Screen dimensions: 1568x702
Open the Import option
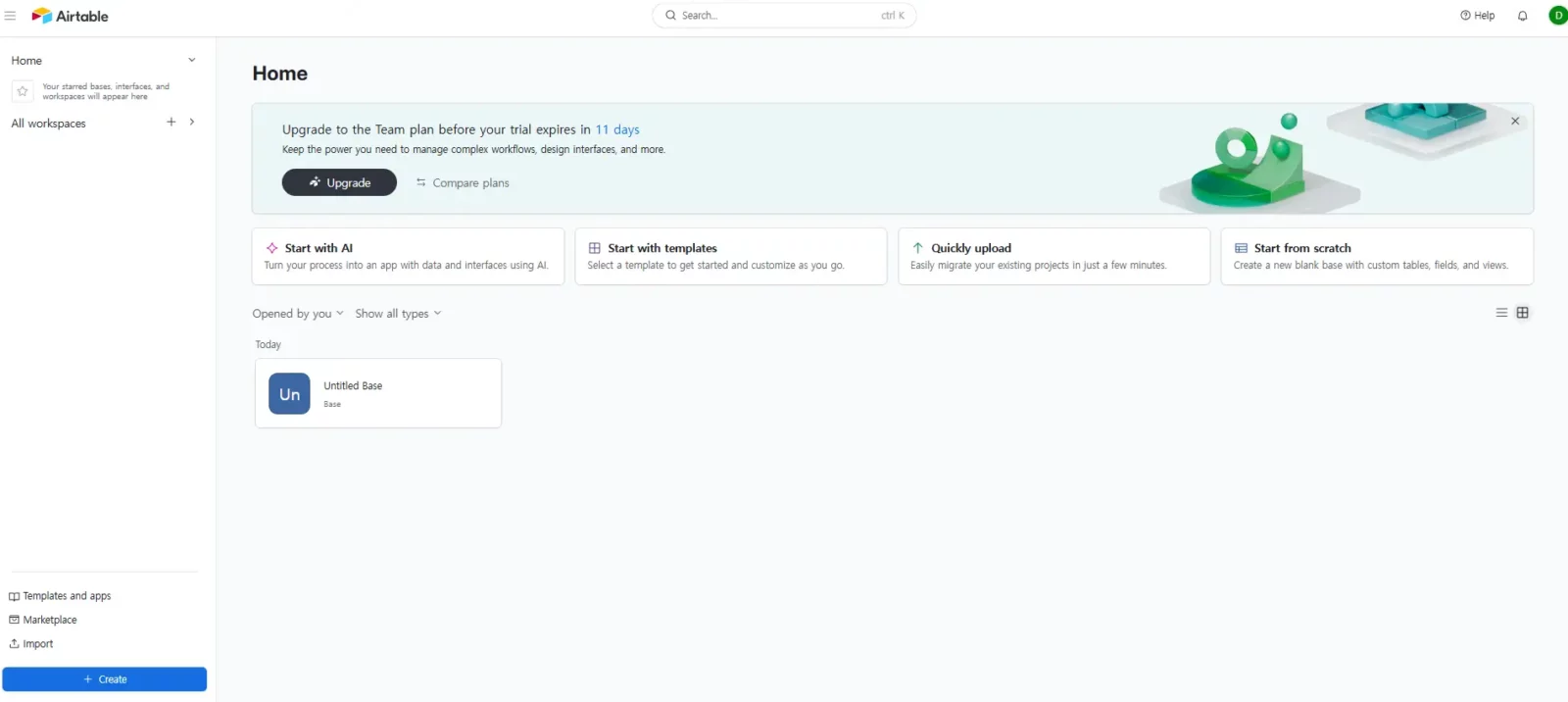coord(31,644)
